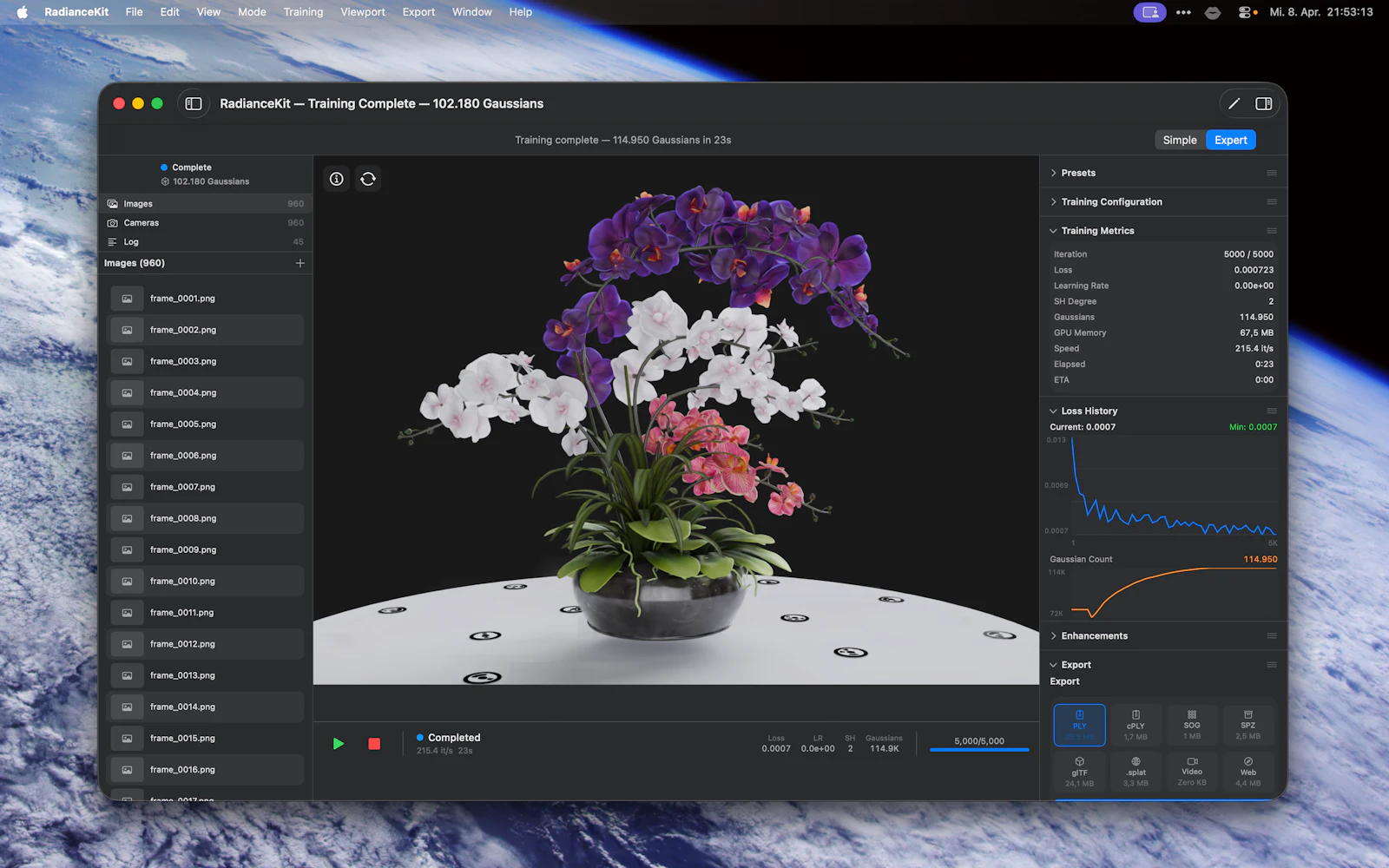Click the viewport refresh/reset camera icon
The width and height of the screenshot is (1389, 868).
368,179
